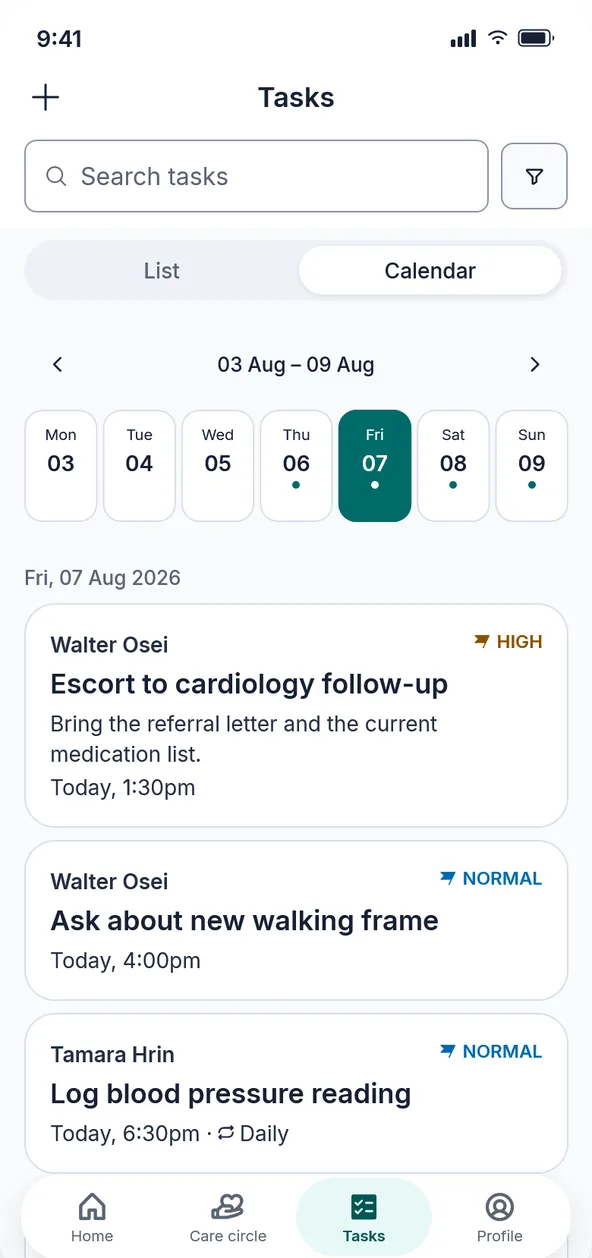Viewport: 592px width, 1258px height.
Task: Advance to next week with the right chevron
Action: click(535, 364)
